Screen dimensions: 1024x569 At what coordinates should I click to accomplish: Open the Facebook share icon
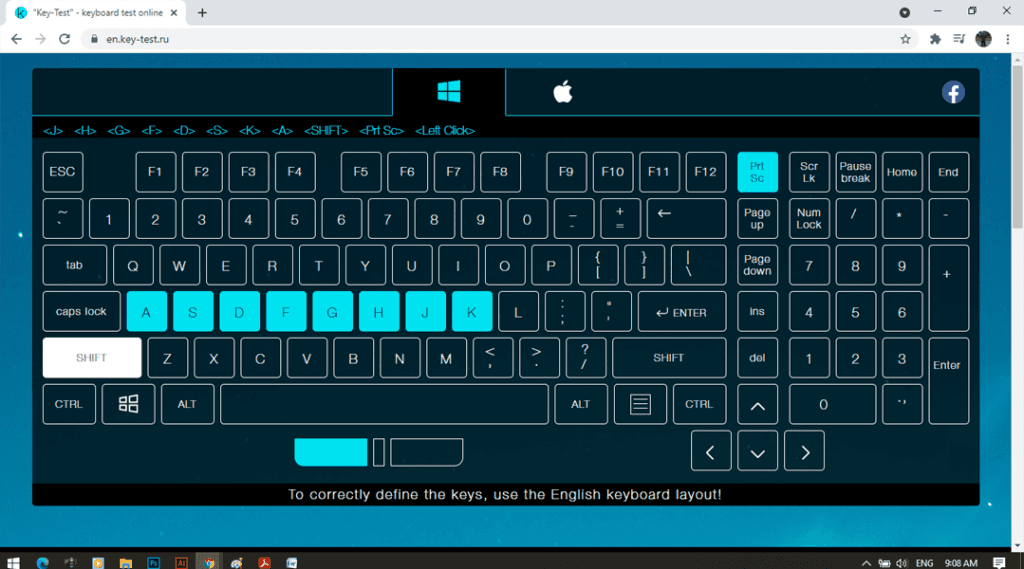pyautogui.click(x=953, y=92)
